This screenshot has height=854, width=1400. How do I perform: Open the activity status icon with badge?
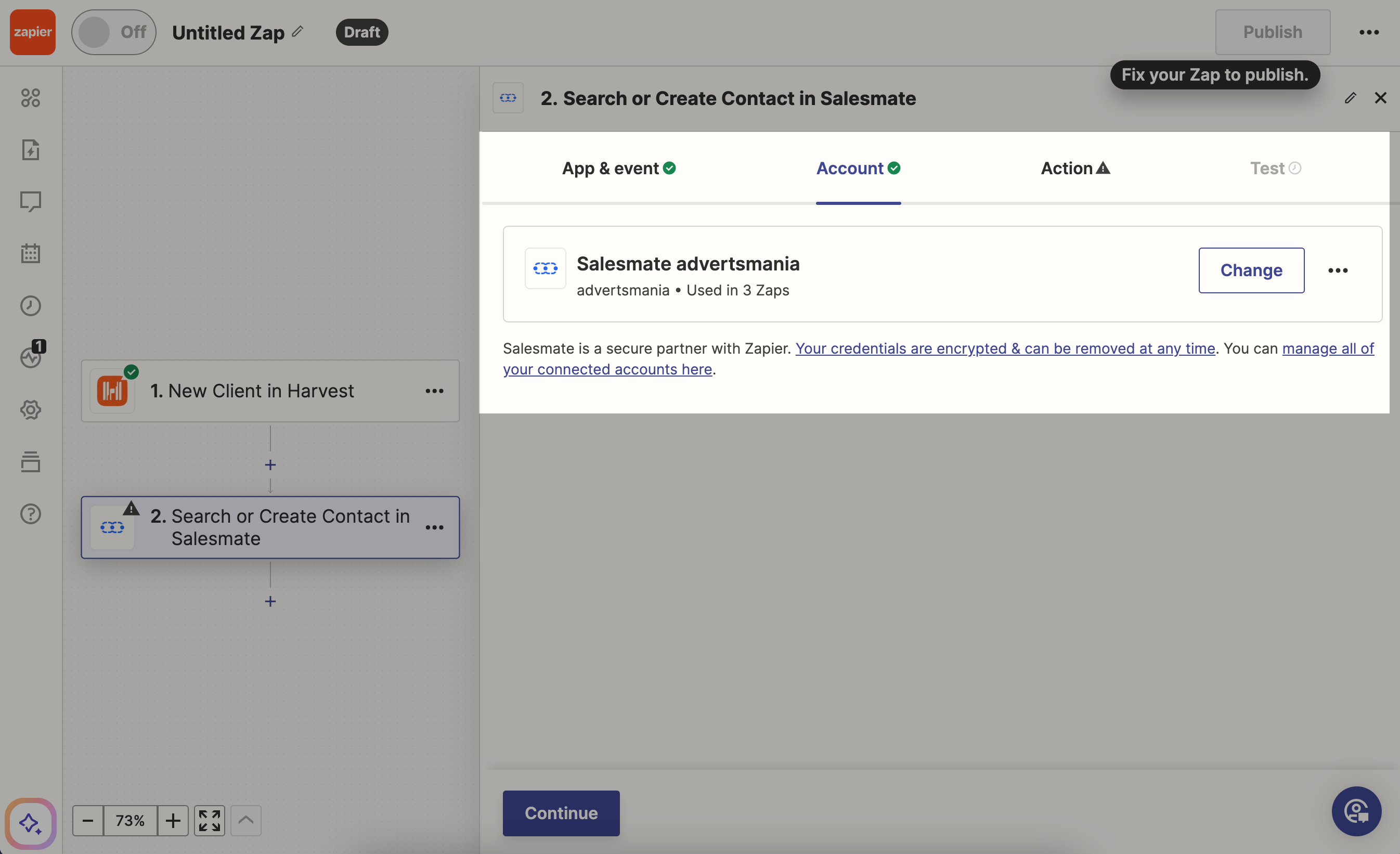coord(32,355)
